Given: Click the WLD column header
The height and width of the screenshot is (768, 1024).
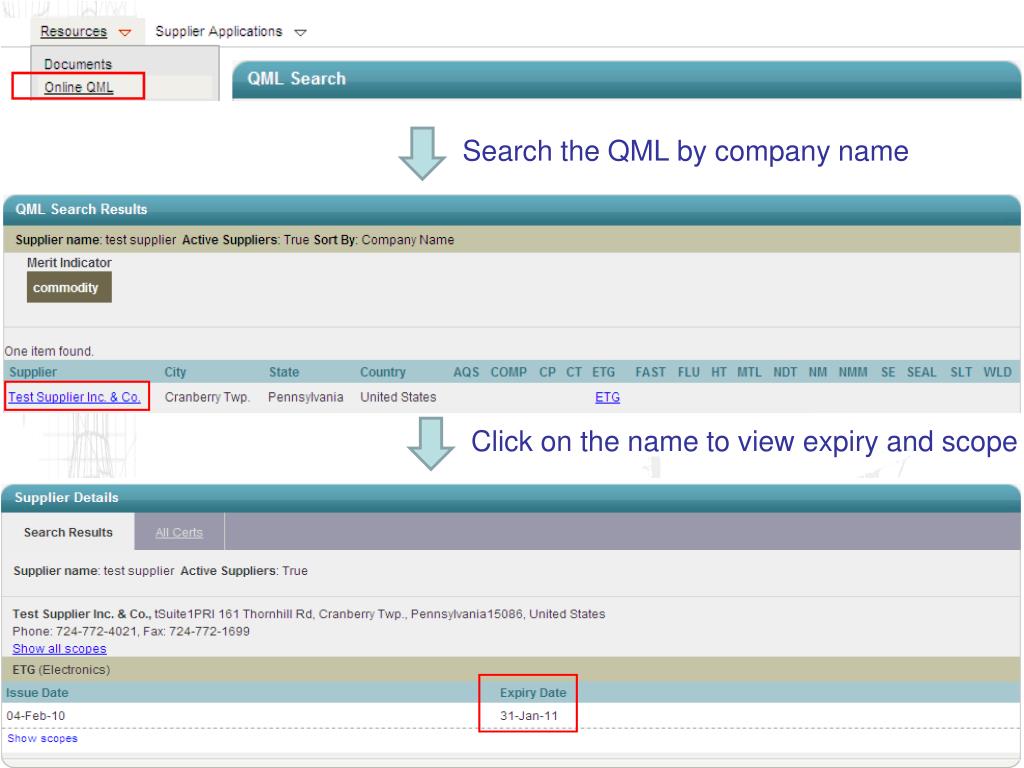Looking at the screenshot, I should click(x=997, y=372).
